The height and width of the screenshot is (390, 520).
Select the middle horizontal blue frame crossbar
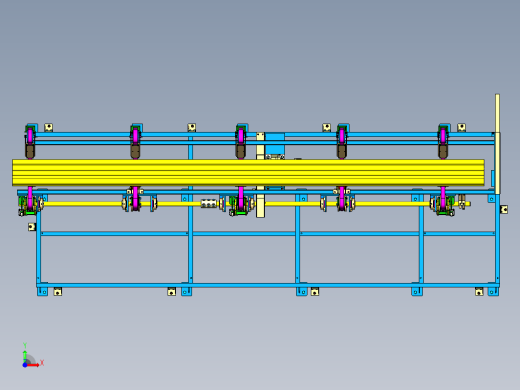click(x=268, y=234)
